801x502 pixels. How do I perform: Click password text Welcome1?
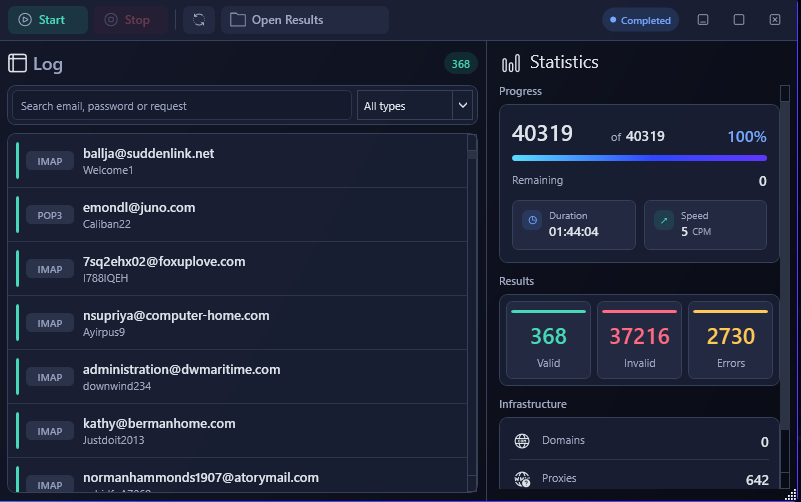tap(108, 170)
